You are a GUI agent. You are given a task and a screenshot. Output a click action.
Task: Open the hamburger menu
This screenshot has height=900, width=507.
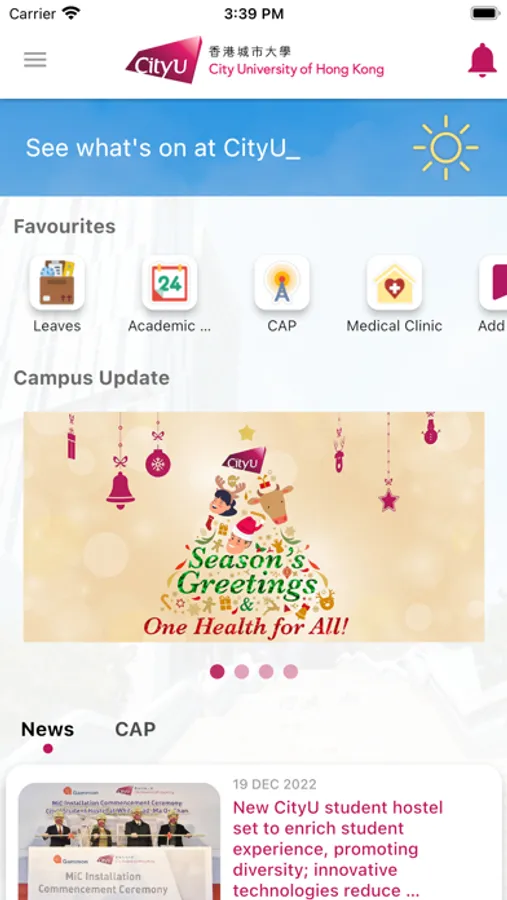(35, 60)
